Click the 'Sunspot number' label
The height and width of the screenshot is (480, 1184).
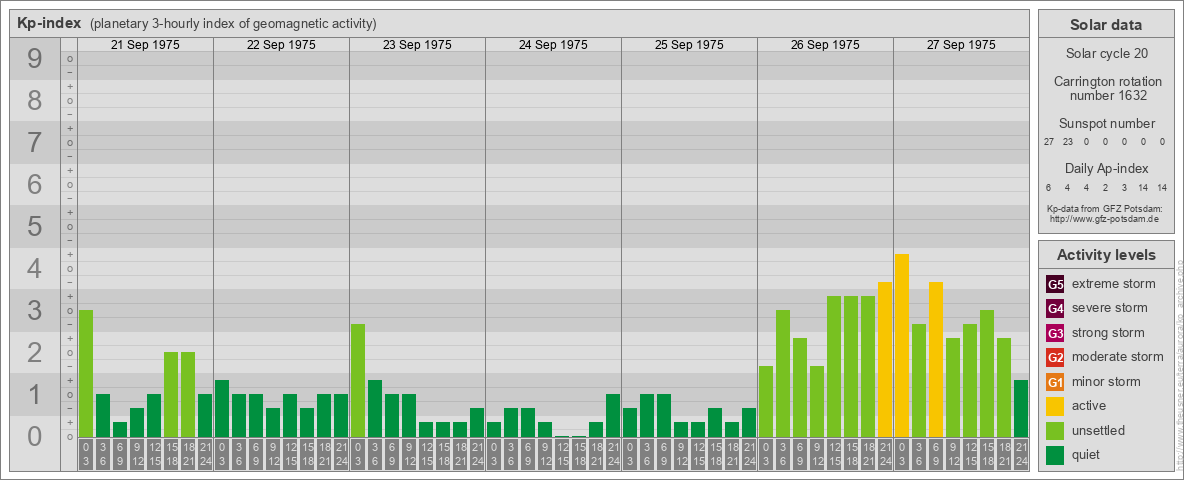[x=1106, y=123]
